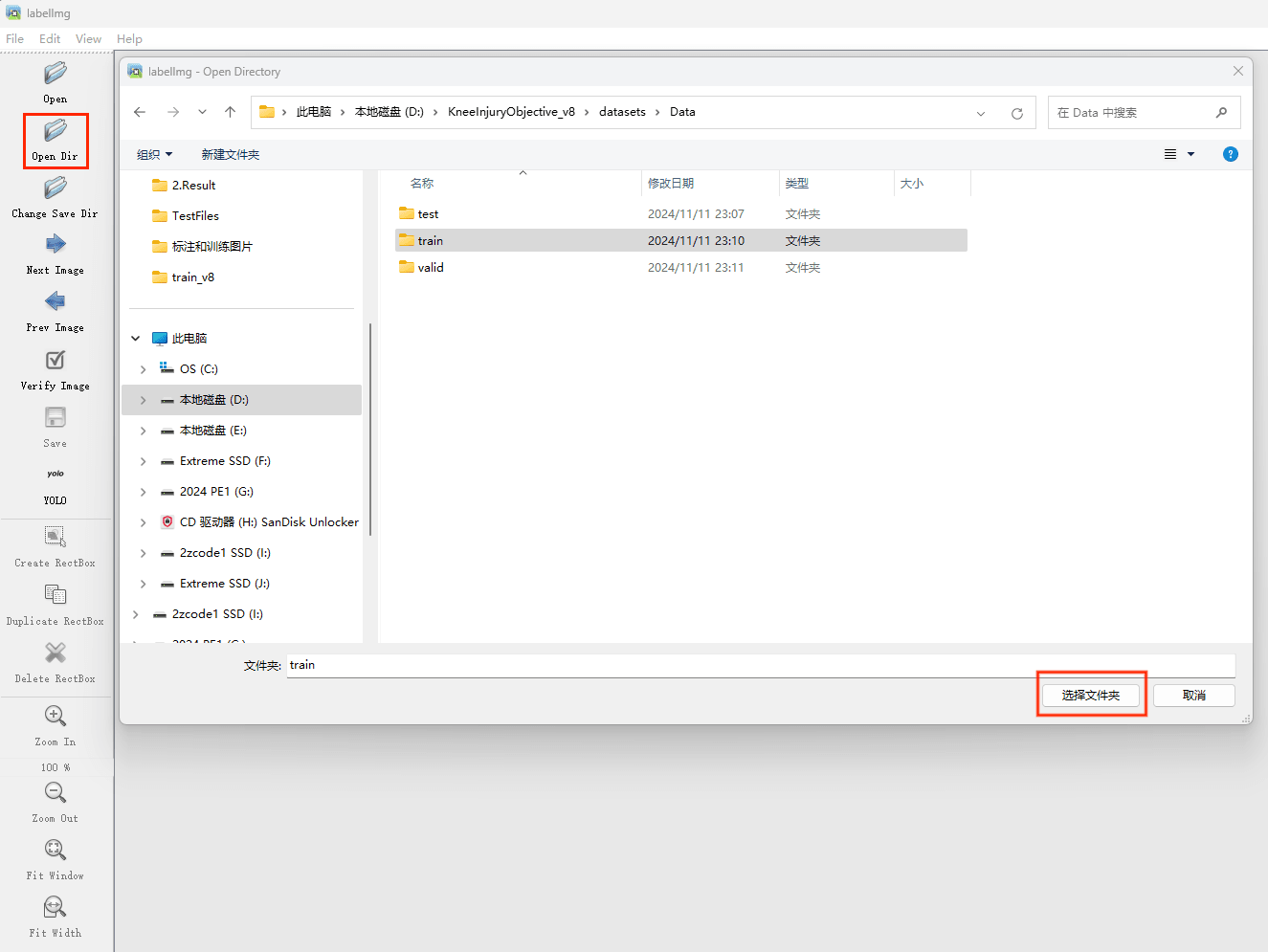The width and height of the screenshot is (1268, 952).
Task: Open the address bar history dropdown
Action: 981,113
